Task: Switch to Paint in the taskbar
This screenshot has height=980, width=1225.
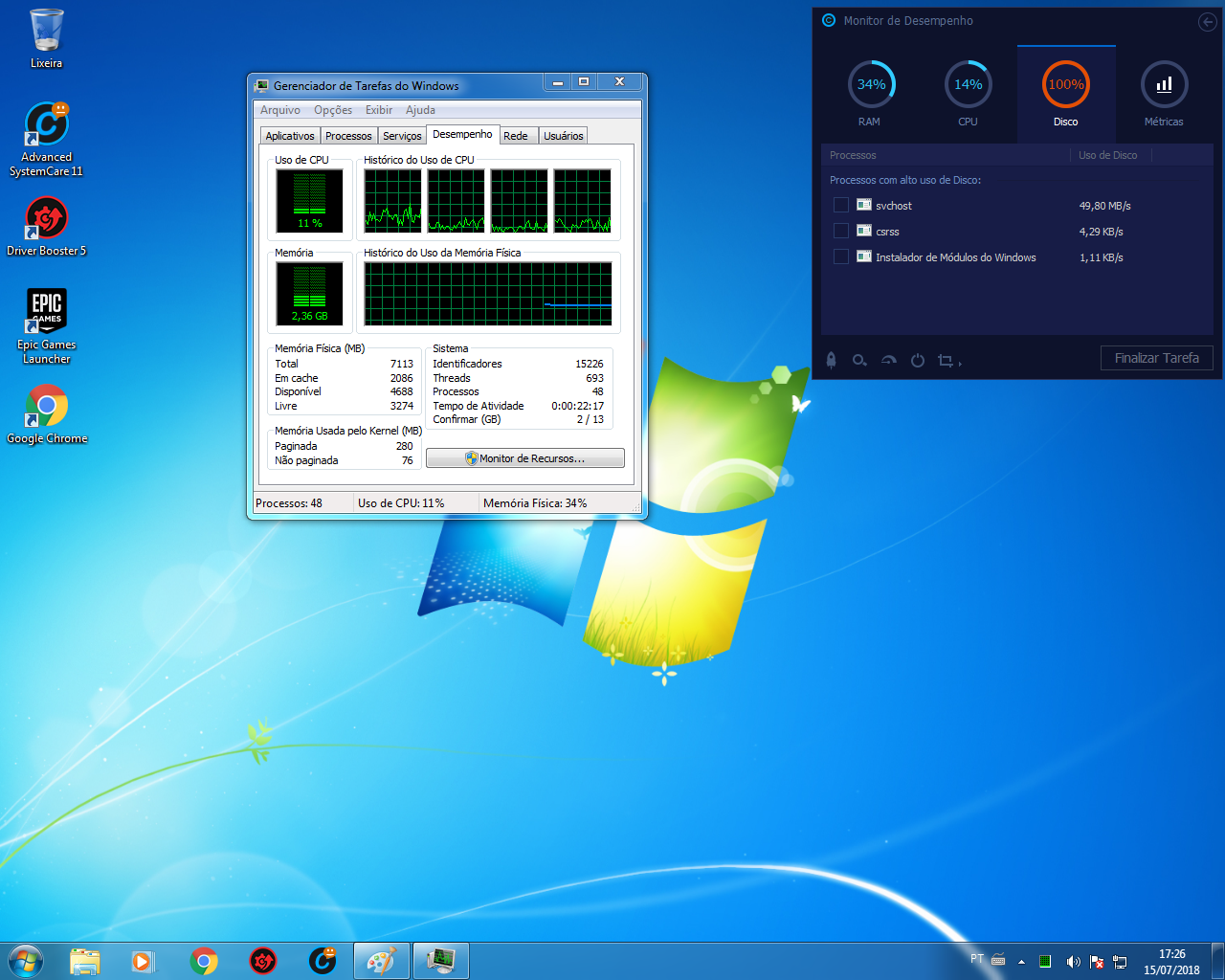Action: pyautogui.click(x=382, y=961)
